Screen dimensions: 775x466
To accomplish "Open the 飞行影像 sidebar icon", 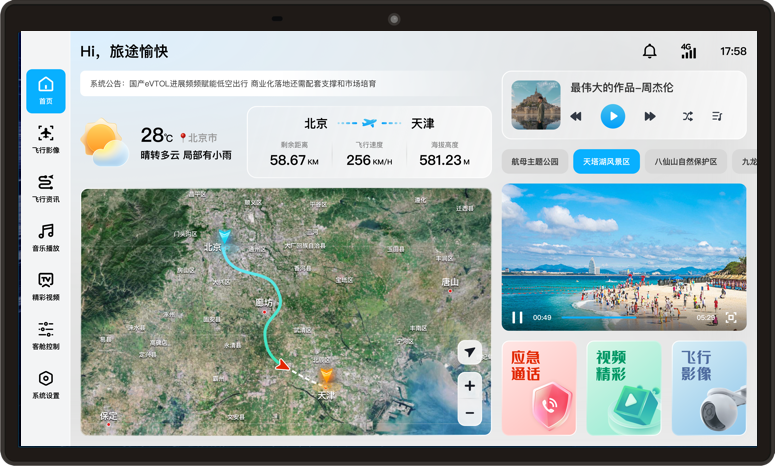I will tap(46, 136).
